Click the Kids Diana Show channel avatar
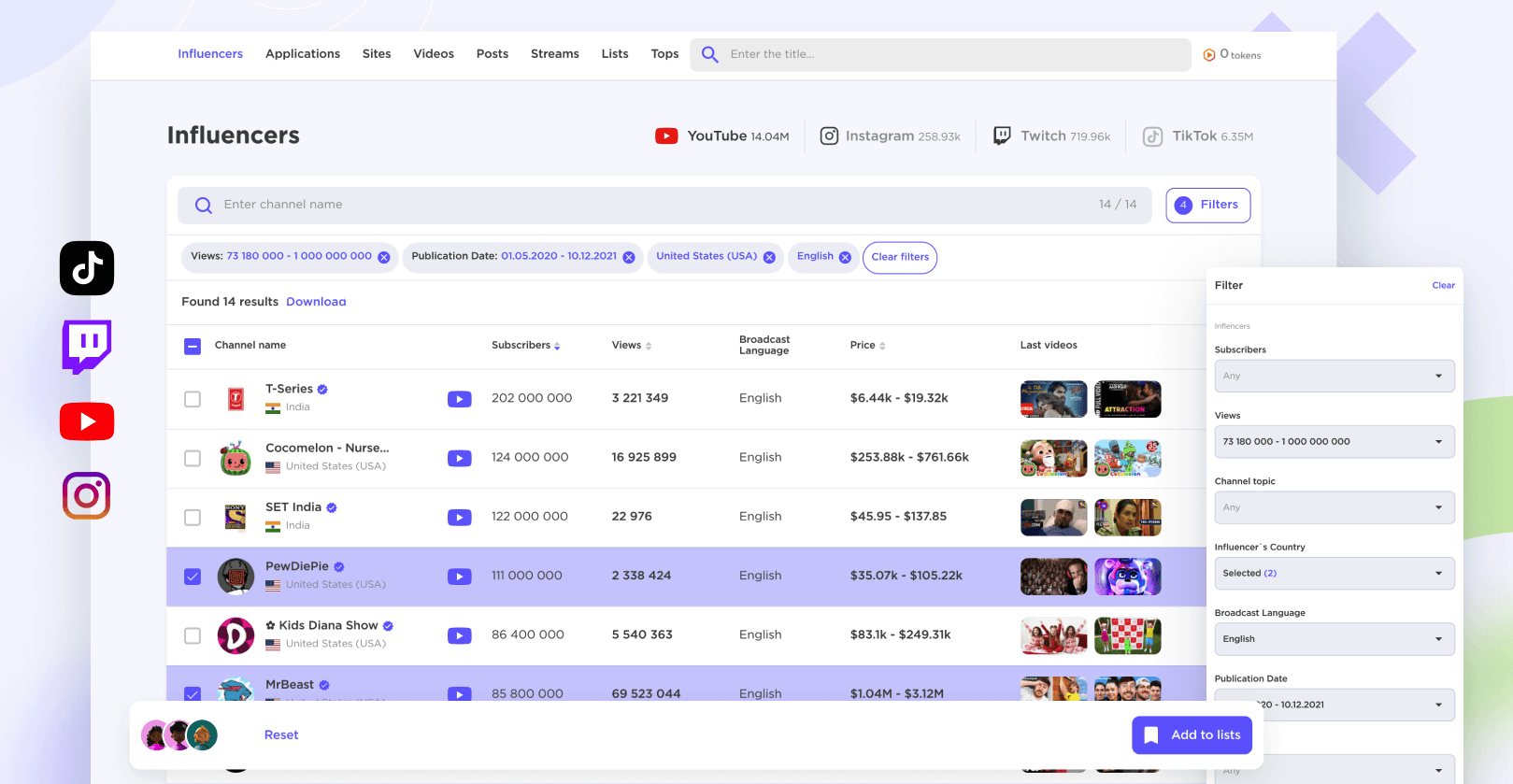 point(236,635)
